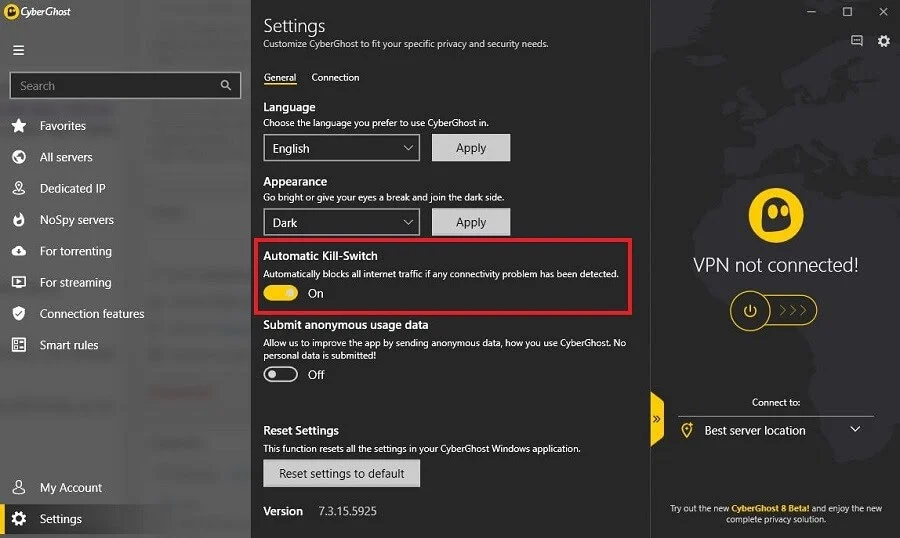
Task: Open the Smart rules icon
Action: click(18, 345)
